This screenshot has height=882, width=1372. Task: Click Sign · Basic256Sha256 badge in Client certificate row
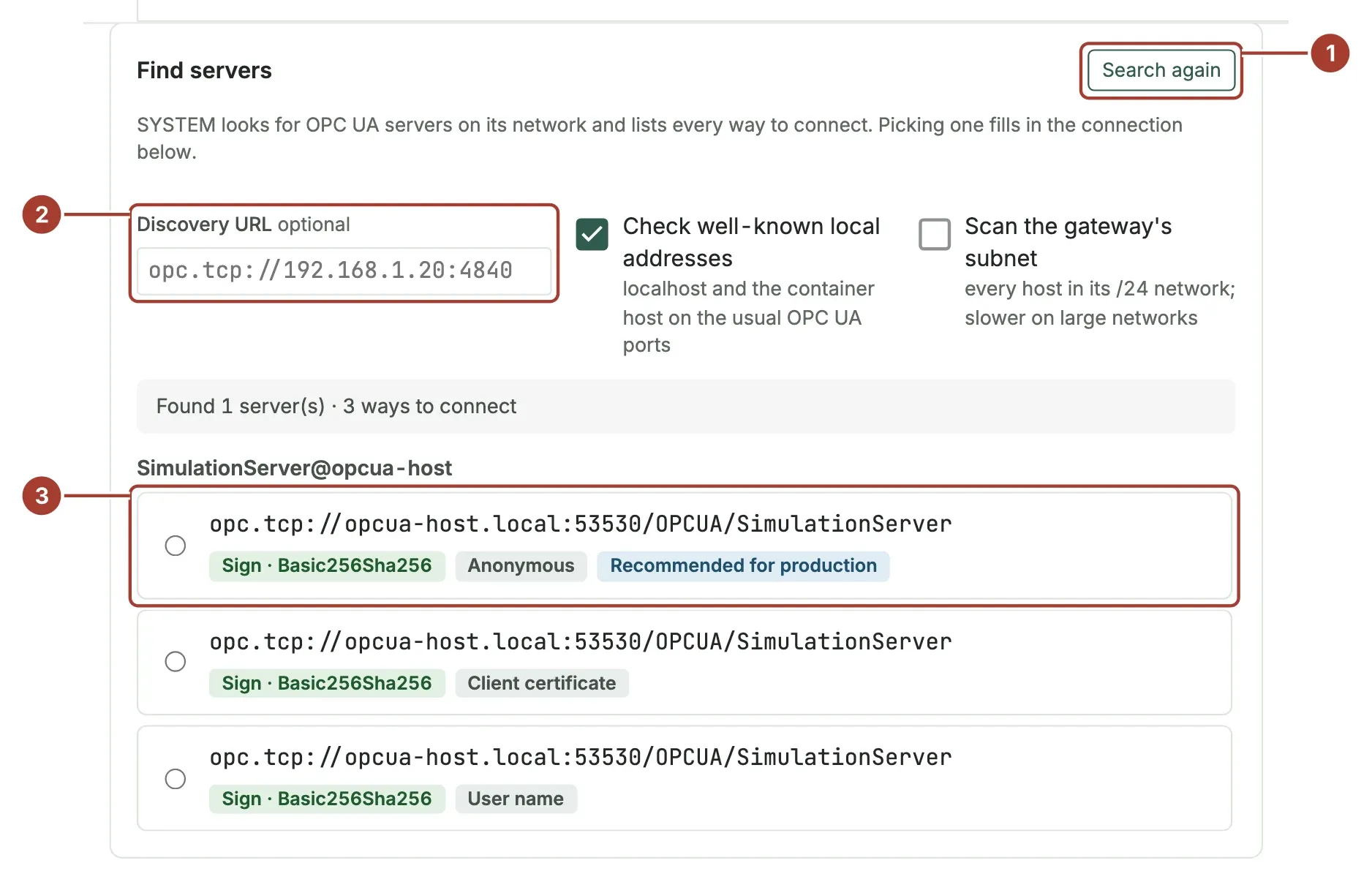click(327, 683)
